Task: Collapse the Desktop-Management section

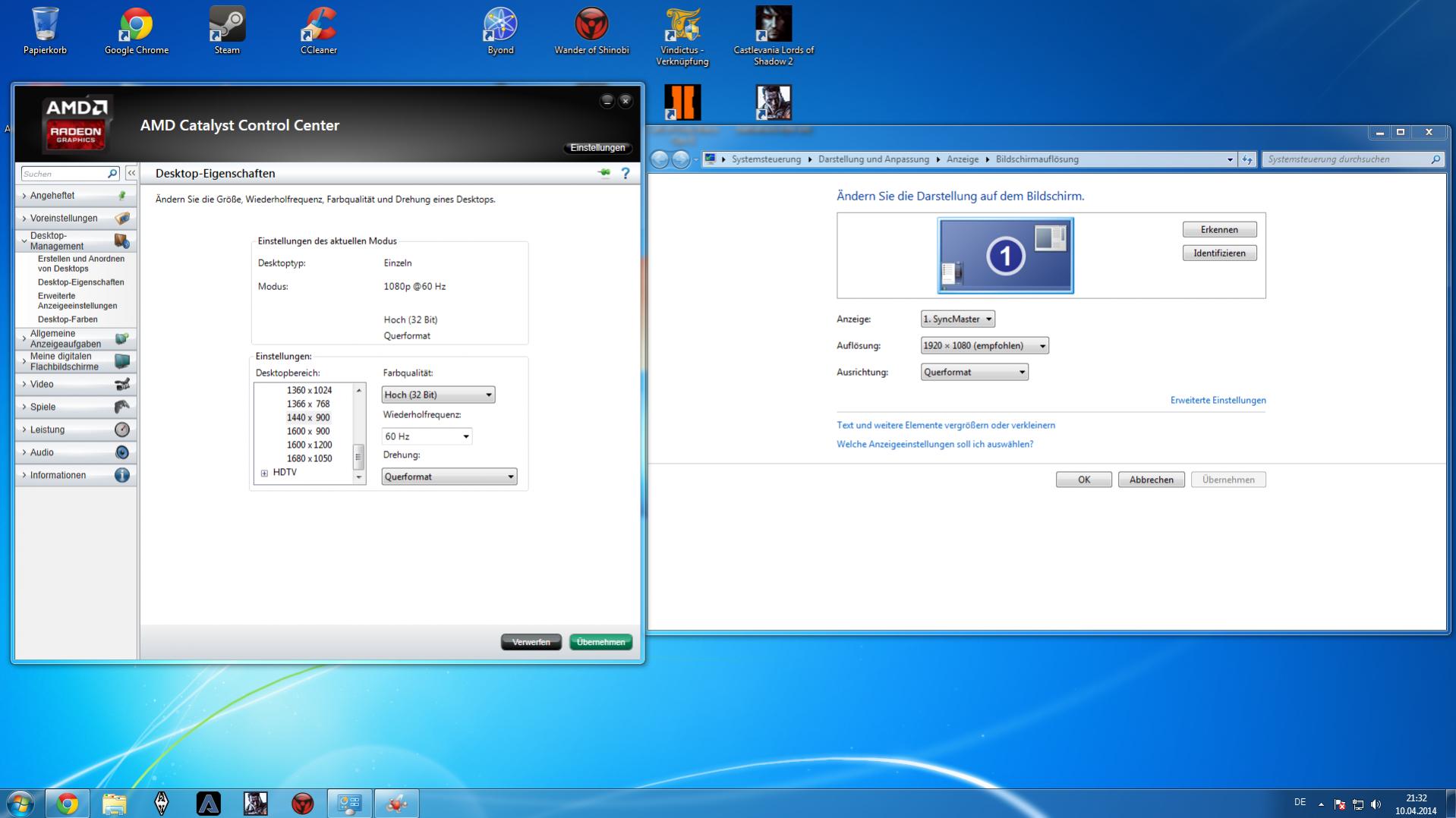Action: 75,241
